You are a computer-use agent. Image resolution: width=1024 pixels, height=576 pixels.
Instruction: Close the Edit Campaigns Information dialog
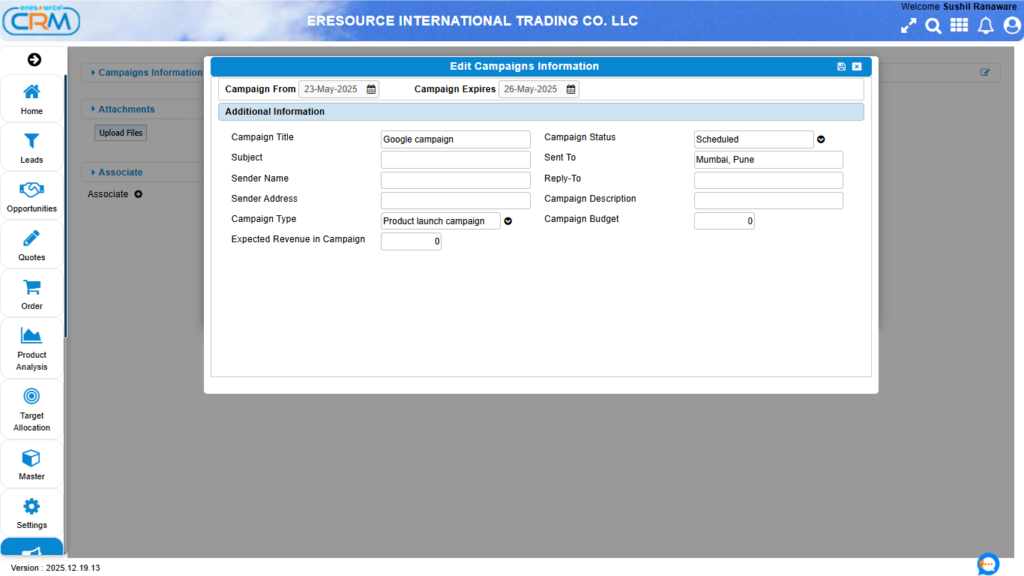[857, 67]
